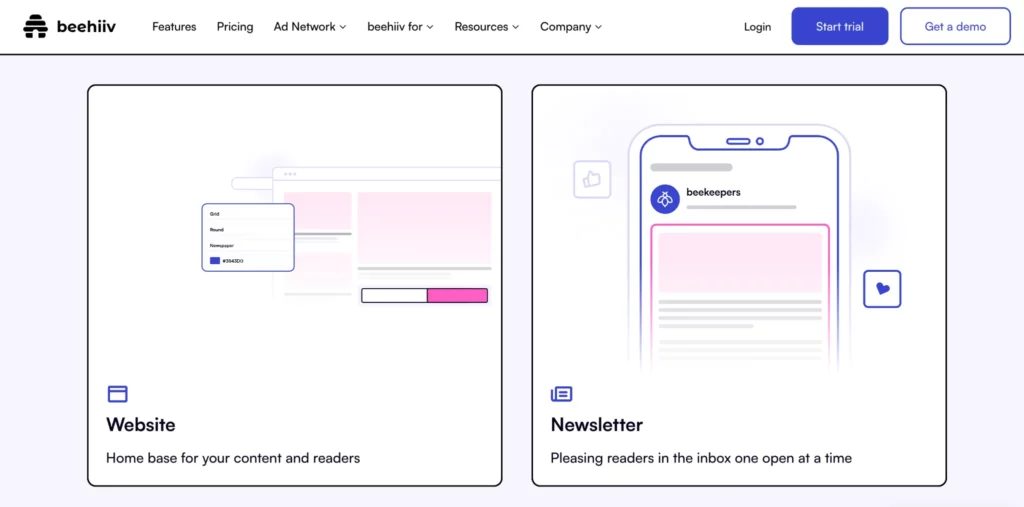Viewport: 1024px width, 507px height.
Task: Click the pink subscribe button in the mockup
Action: [457, 295]
